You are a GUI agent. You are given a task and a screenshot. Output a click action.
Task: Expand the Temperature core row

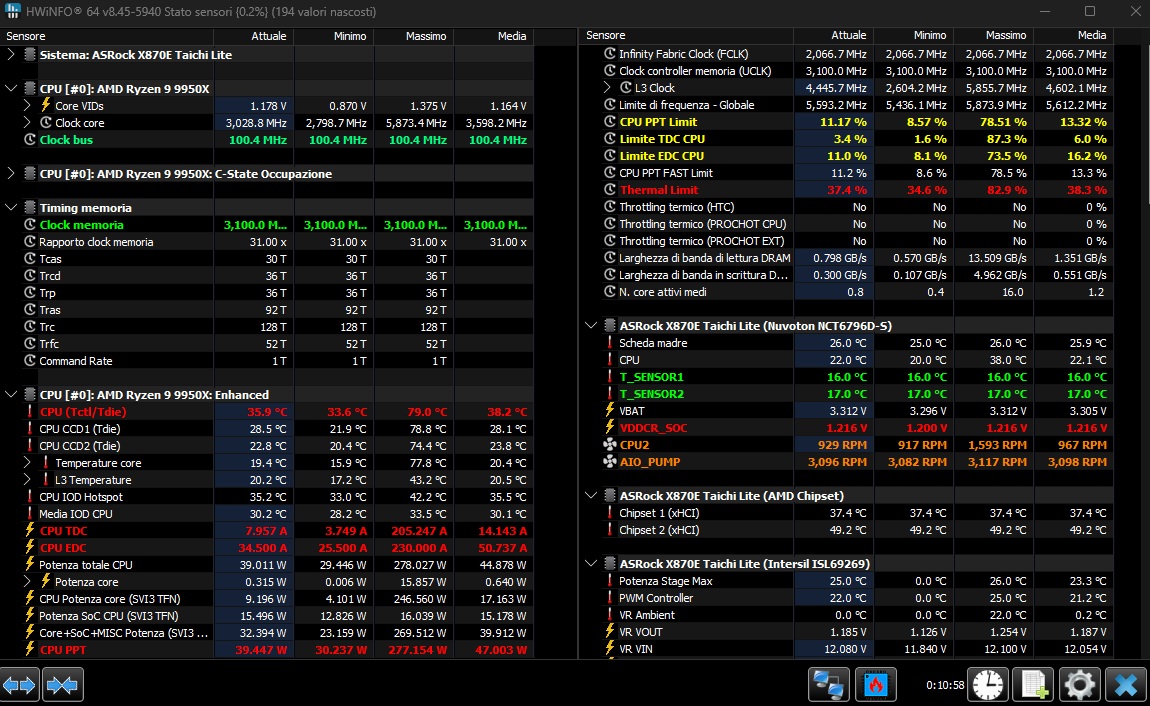[27, 462]
